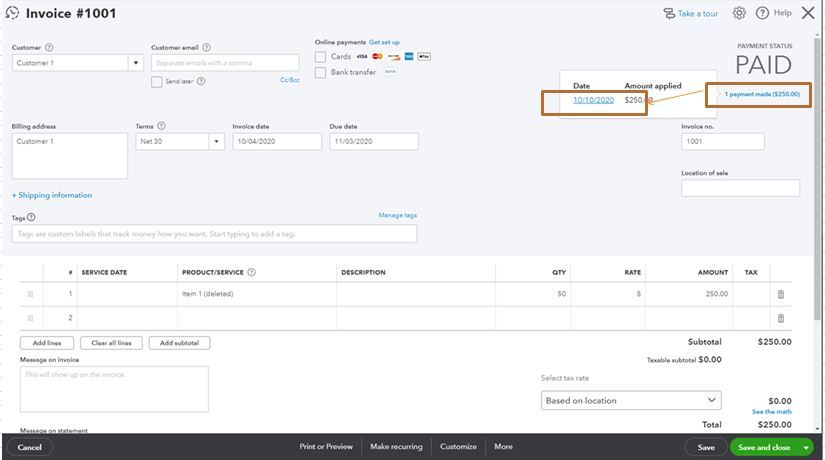Click the QTY value 50 cell
Screen dimensions: 825x460
[x=533, y=294]
